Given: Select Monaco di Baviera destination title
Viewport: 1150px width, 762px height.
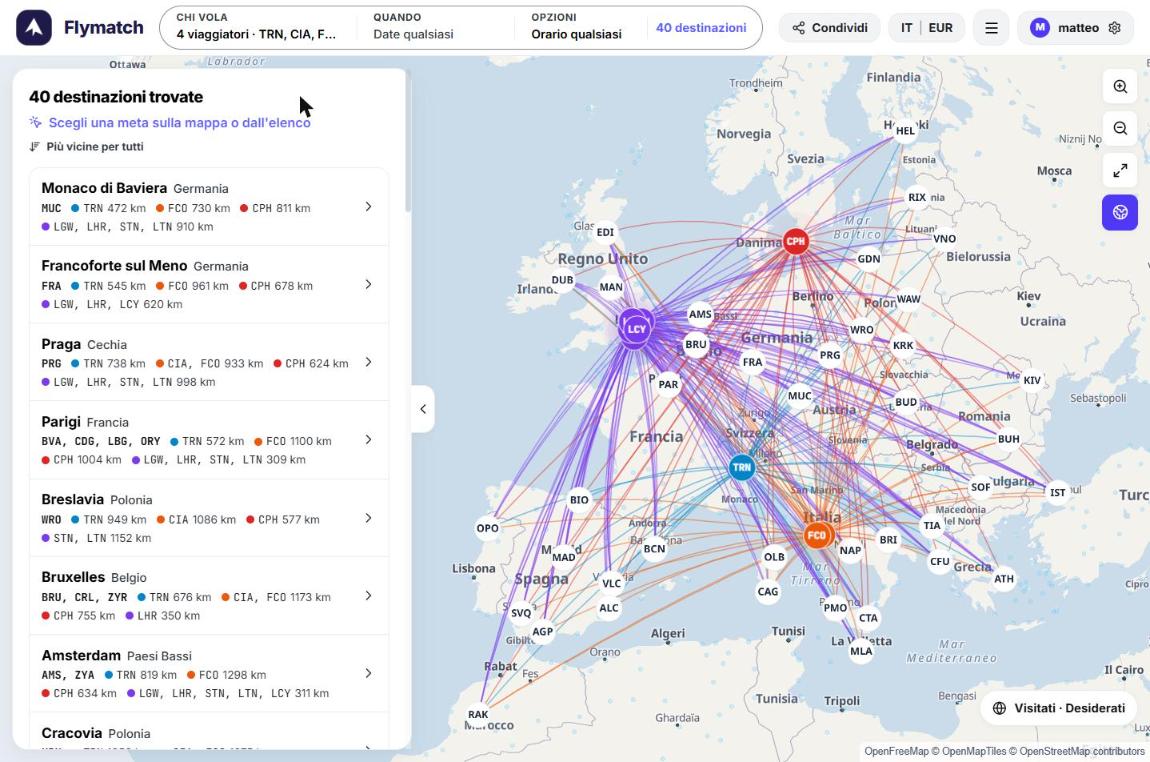Looking at the screenshot, I should coord(104,188).
